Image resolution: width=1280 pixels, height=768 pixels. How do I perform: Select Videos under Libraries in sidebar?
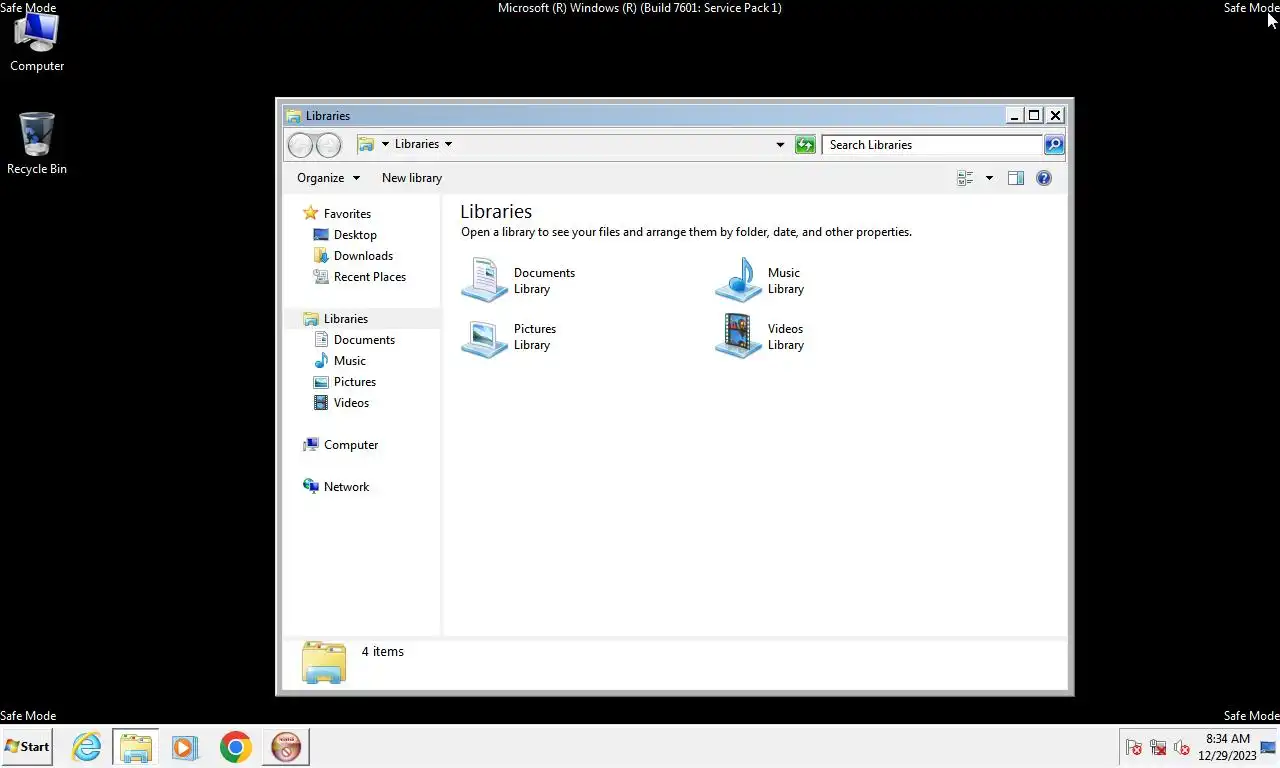[x=351, y=403]
